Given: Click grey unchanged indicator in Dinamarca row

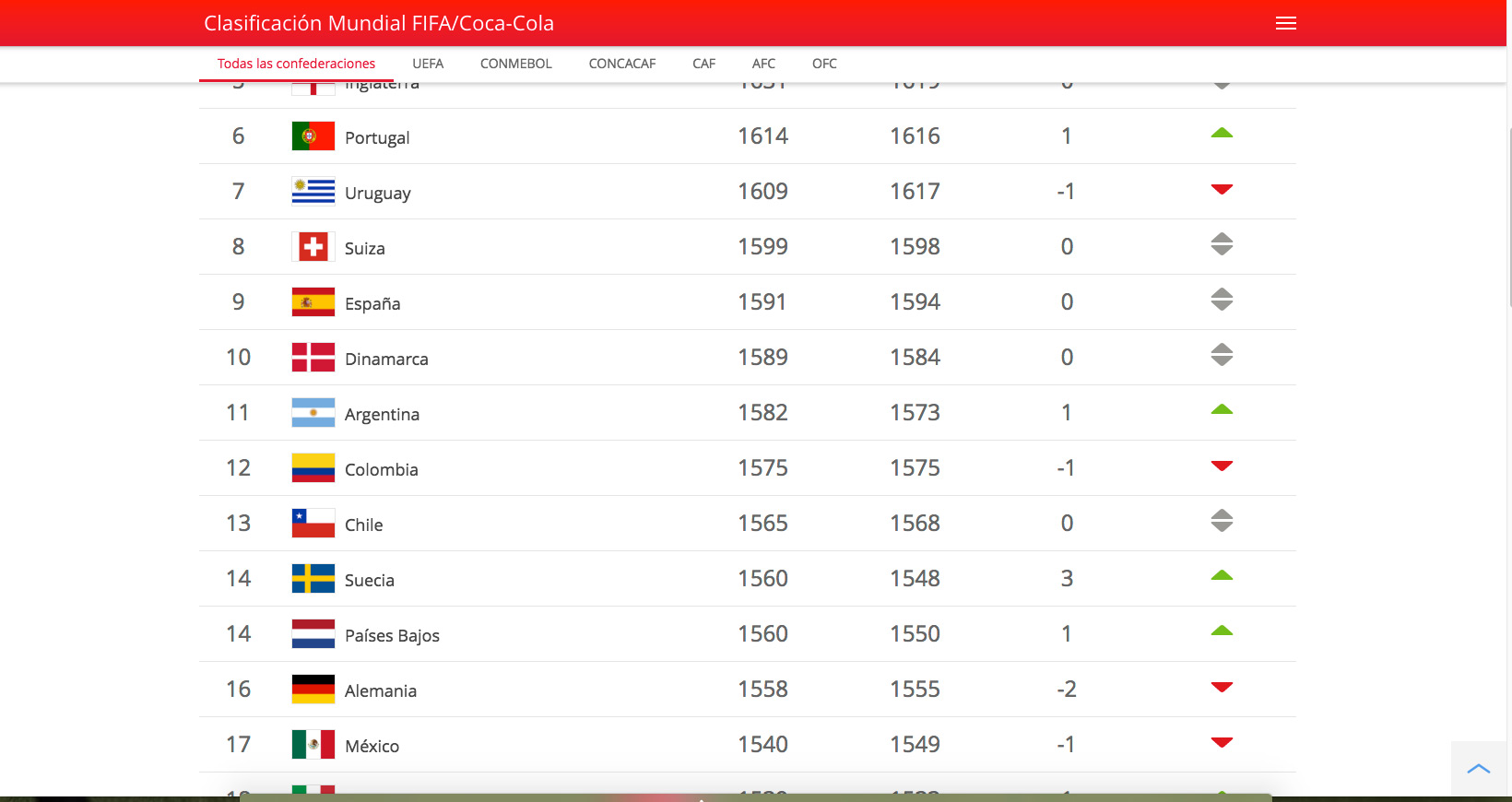Looking at the screenshot, I should [1222, 355].
